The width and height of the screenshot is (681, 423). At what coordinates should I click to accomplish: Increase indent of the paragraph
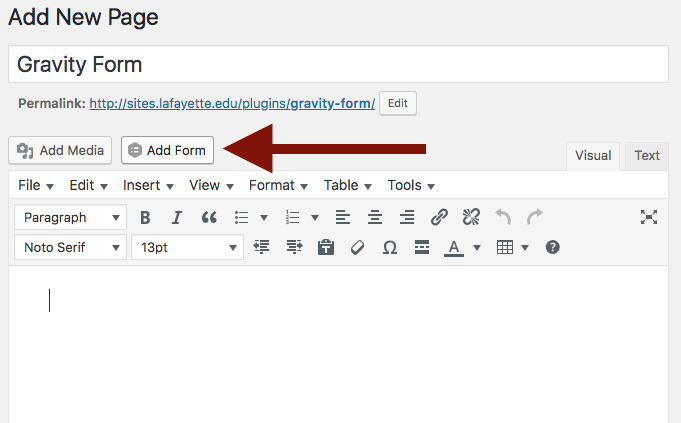pyautogui.click(x=294, y=247)
